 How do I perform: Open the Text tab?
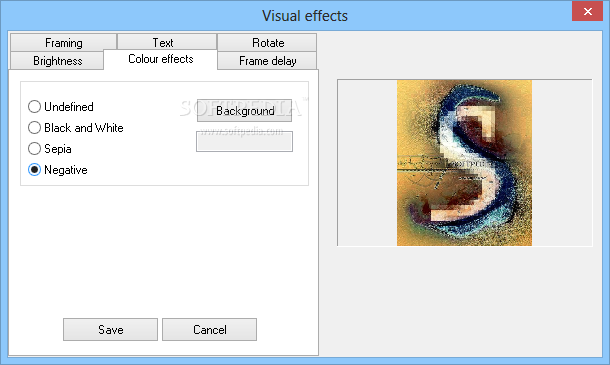[x=167, y=42]
